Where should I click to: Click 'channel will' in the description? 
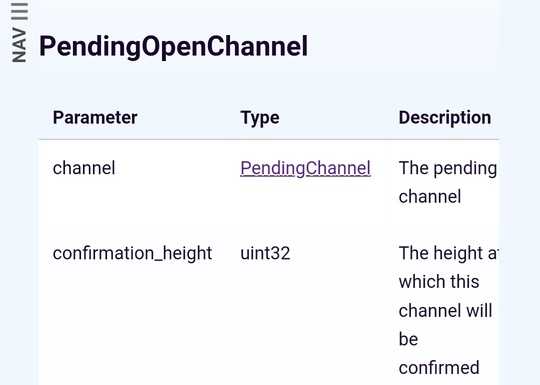click(445, 311)
